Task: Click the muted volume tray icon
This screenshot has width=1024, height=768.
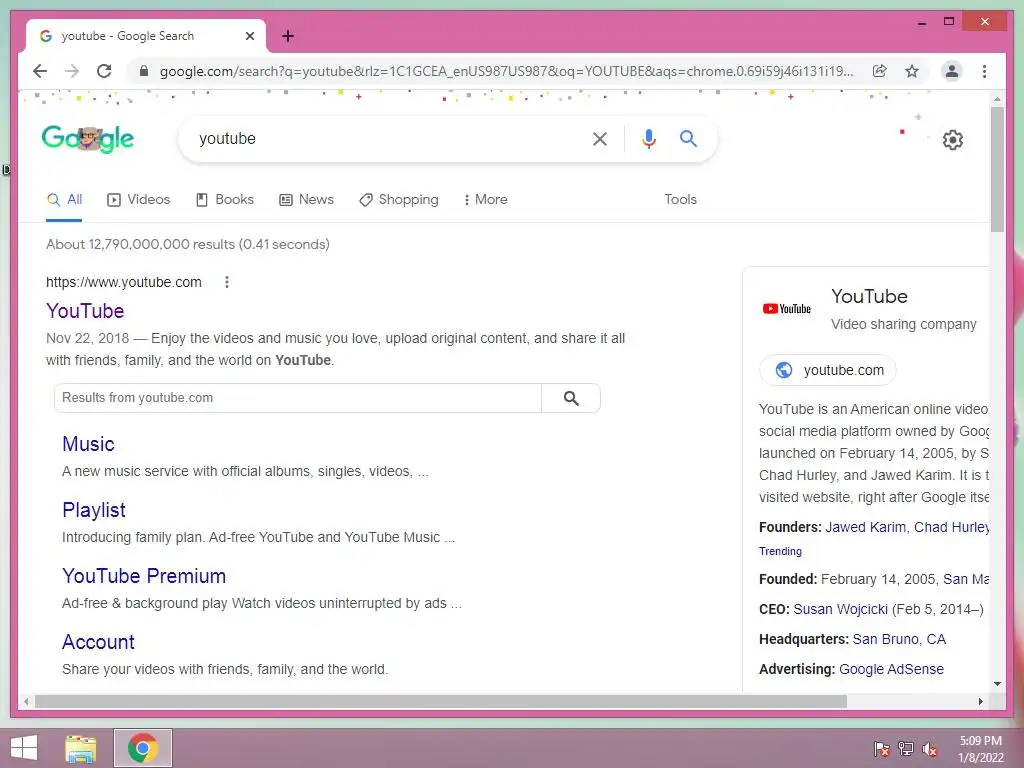Action: point(930,749)
